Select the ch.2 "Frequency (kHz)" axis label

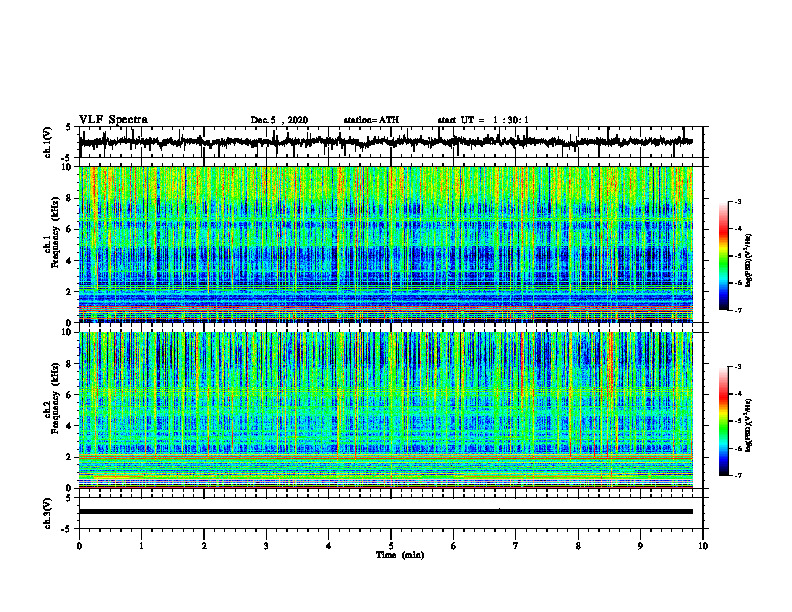[55, 398]
